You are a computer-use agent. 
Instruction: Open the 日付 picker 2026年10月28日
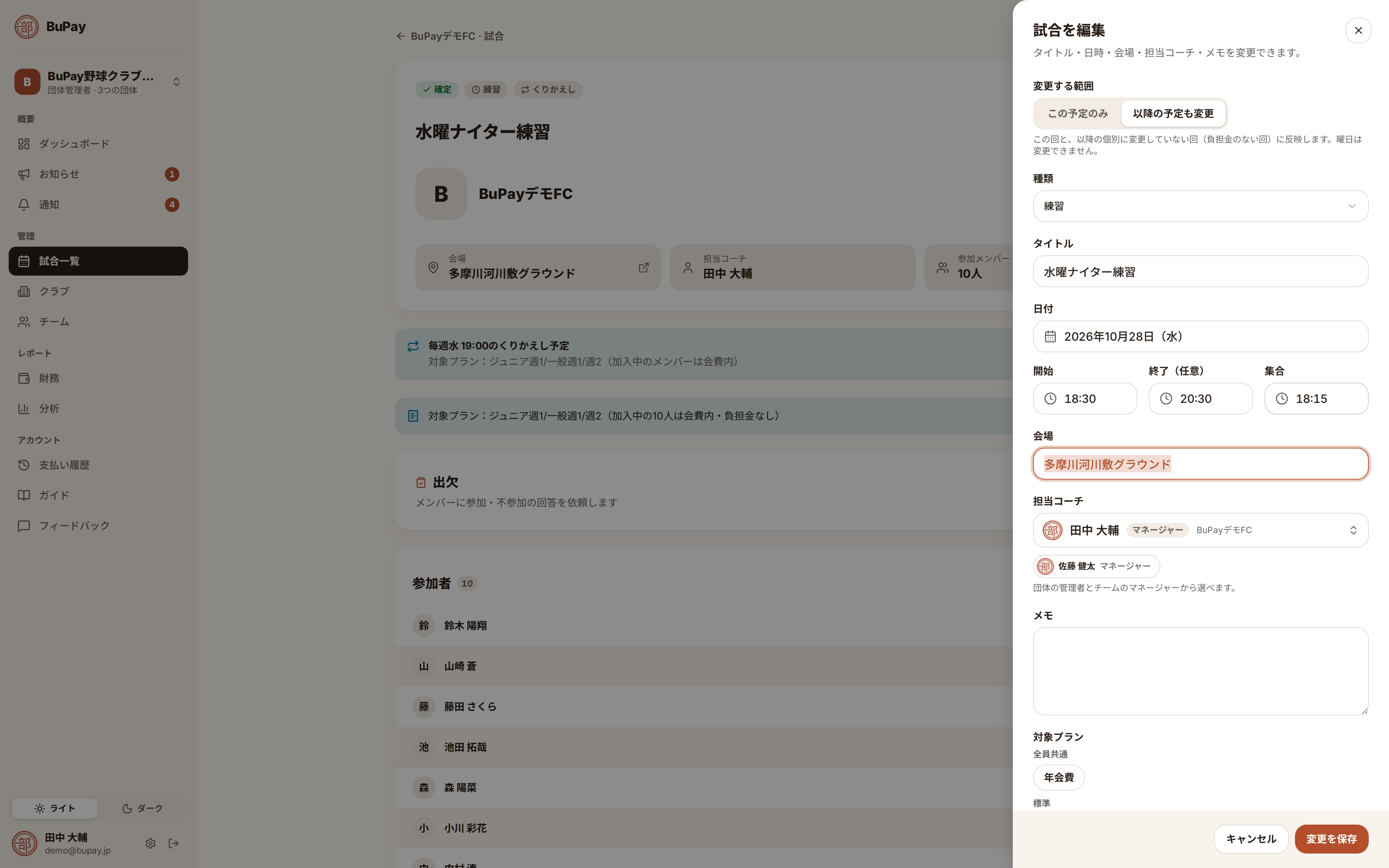coord(1200,336)
